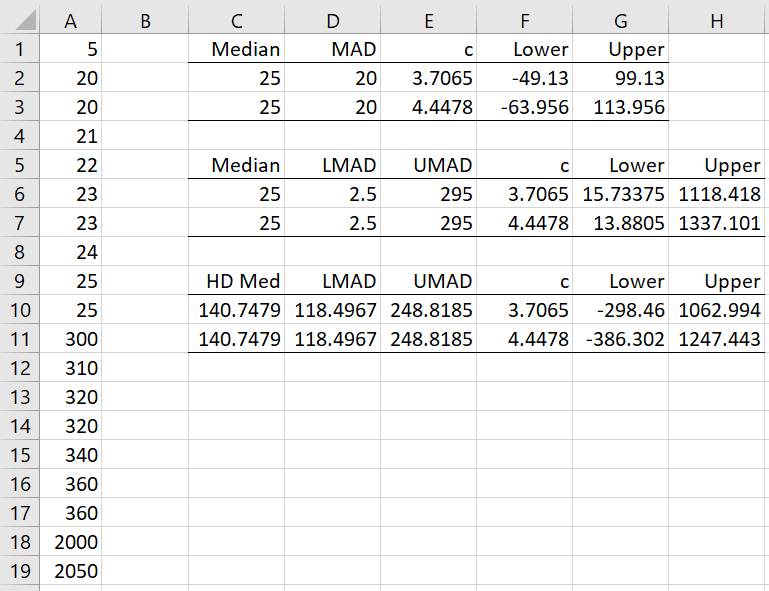
Task: Click the cell showing -49.13
Action: [524, 78]
